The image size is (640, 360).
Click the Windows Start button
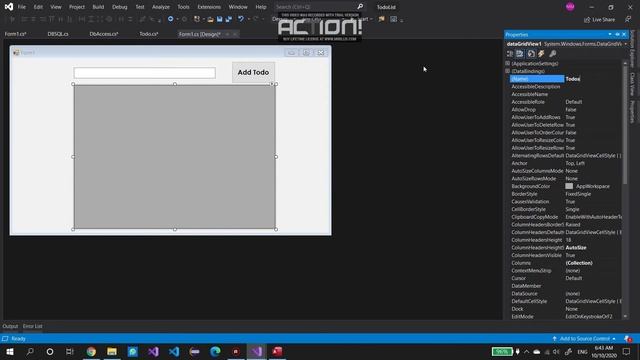(10, 351)
